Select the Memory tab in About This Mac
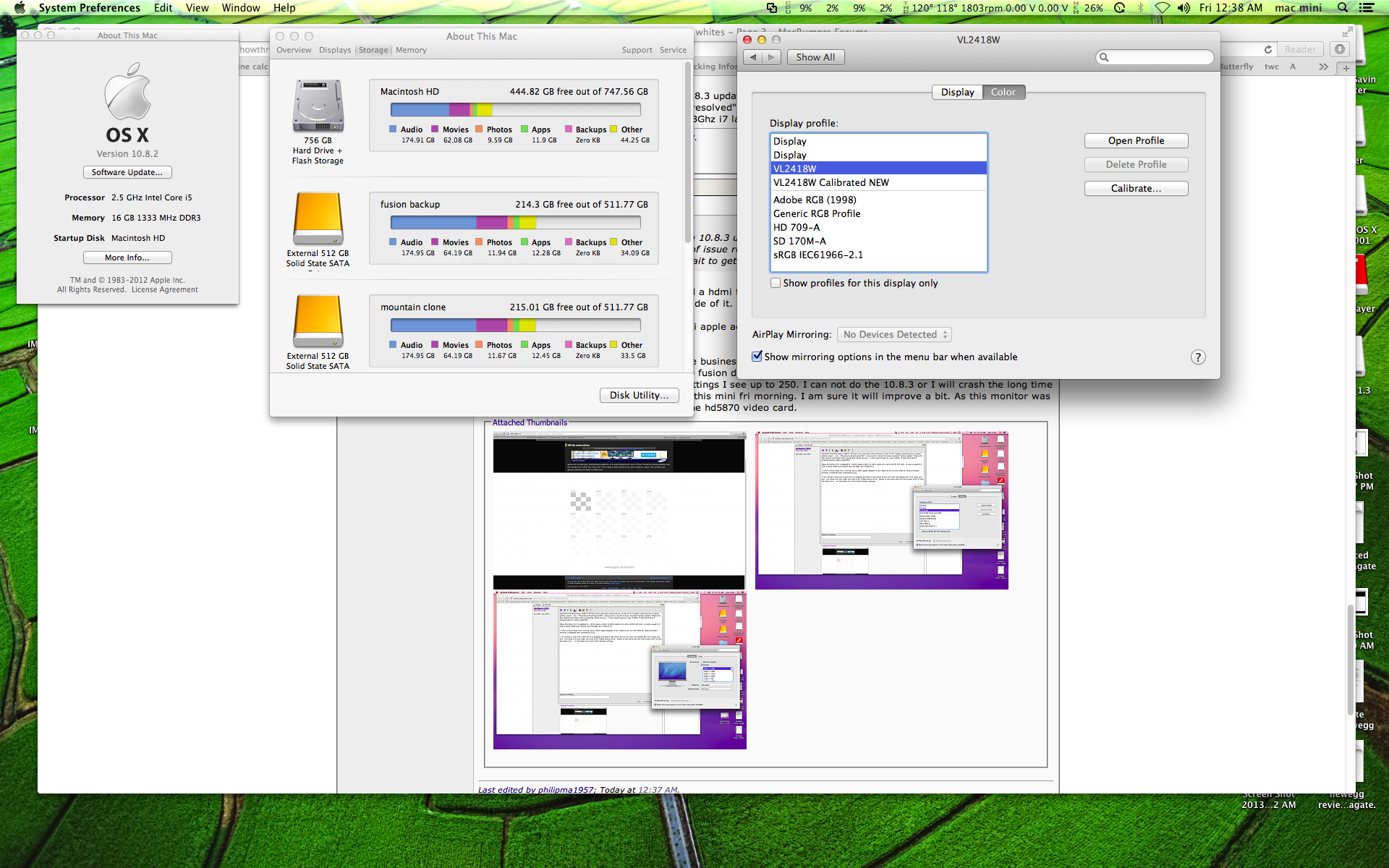 (411, 50)
